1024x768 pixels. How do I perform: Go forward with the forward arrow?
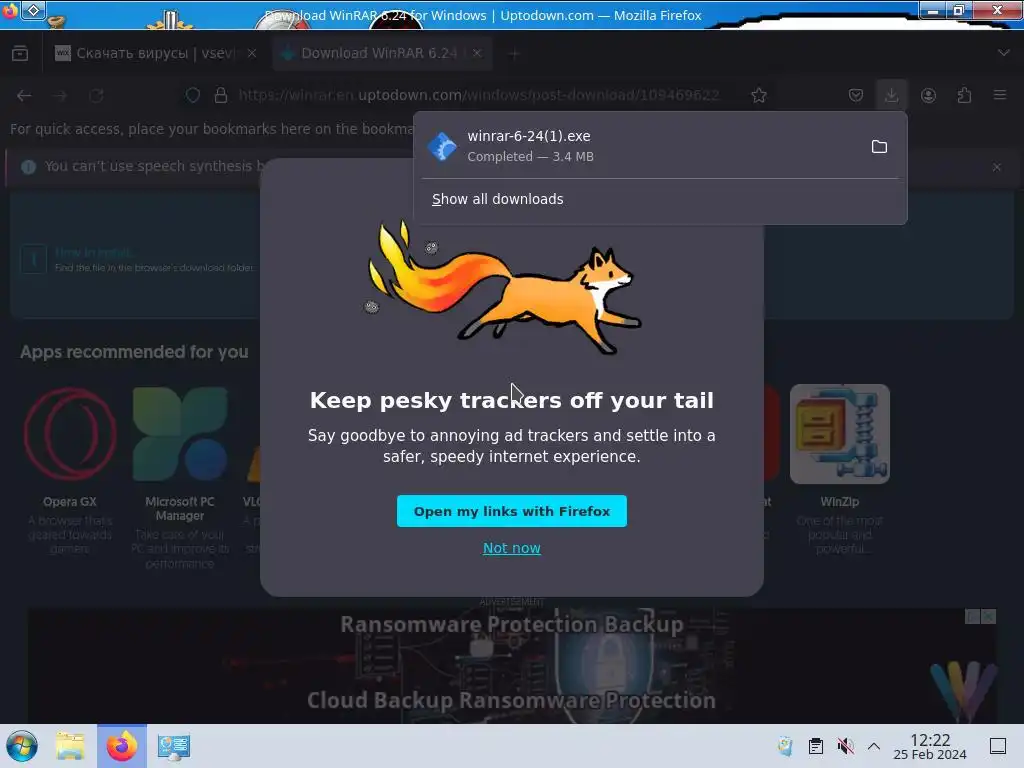click(60, 95)
